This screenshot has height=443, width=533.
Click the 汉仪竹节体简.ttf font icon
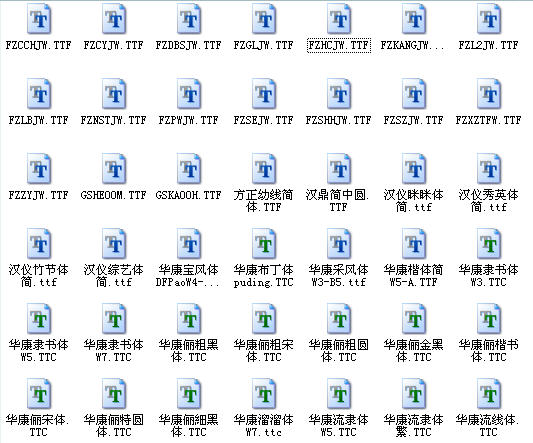tap(39, 243)
